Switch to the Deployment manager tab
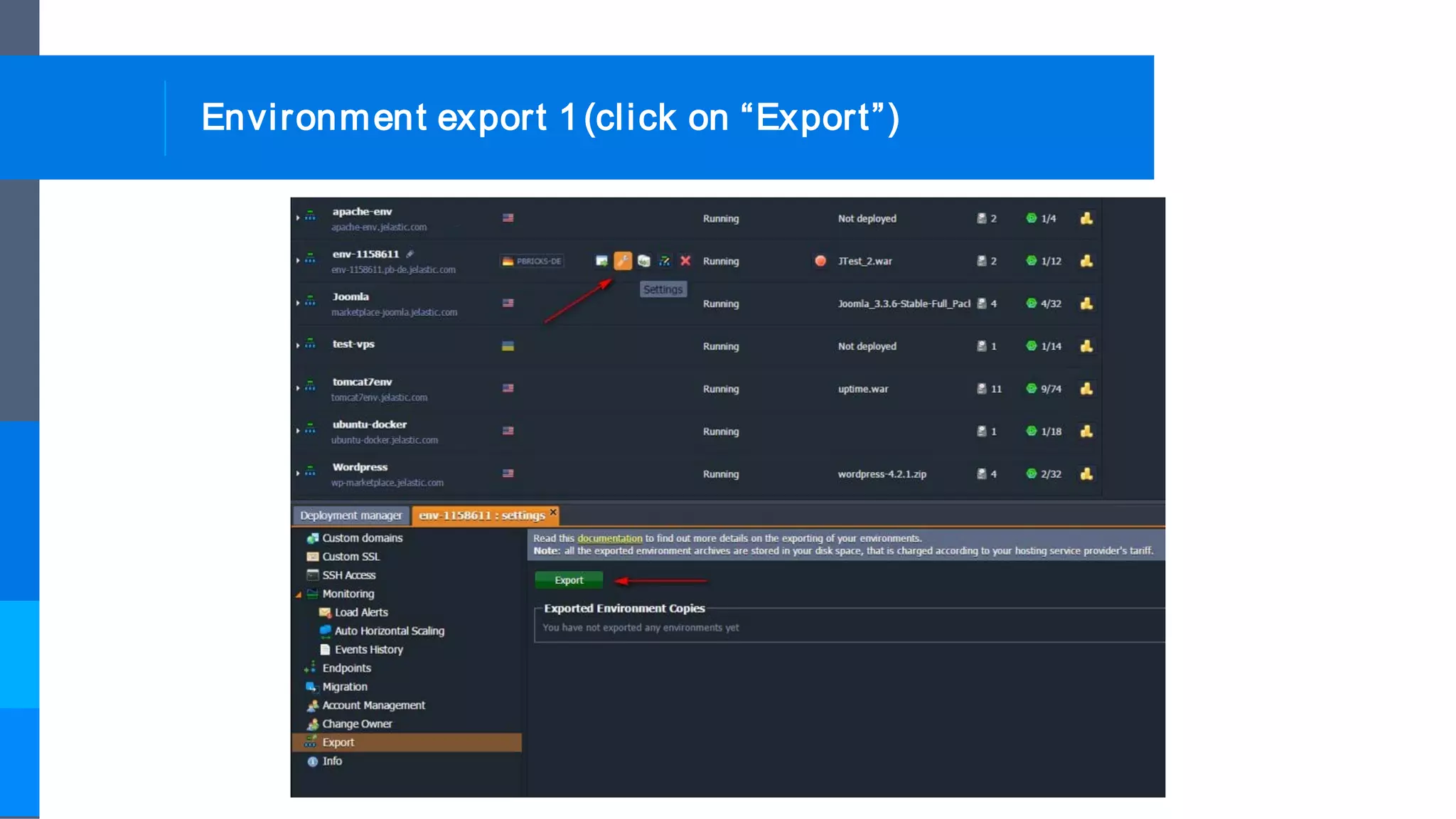Viewport: 1456px width, 819px height. click(x=350, y=515)
